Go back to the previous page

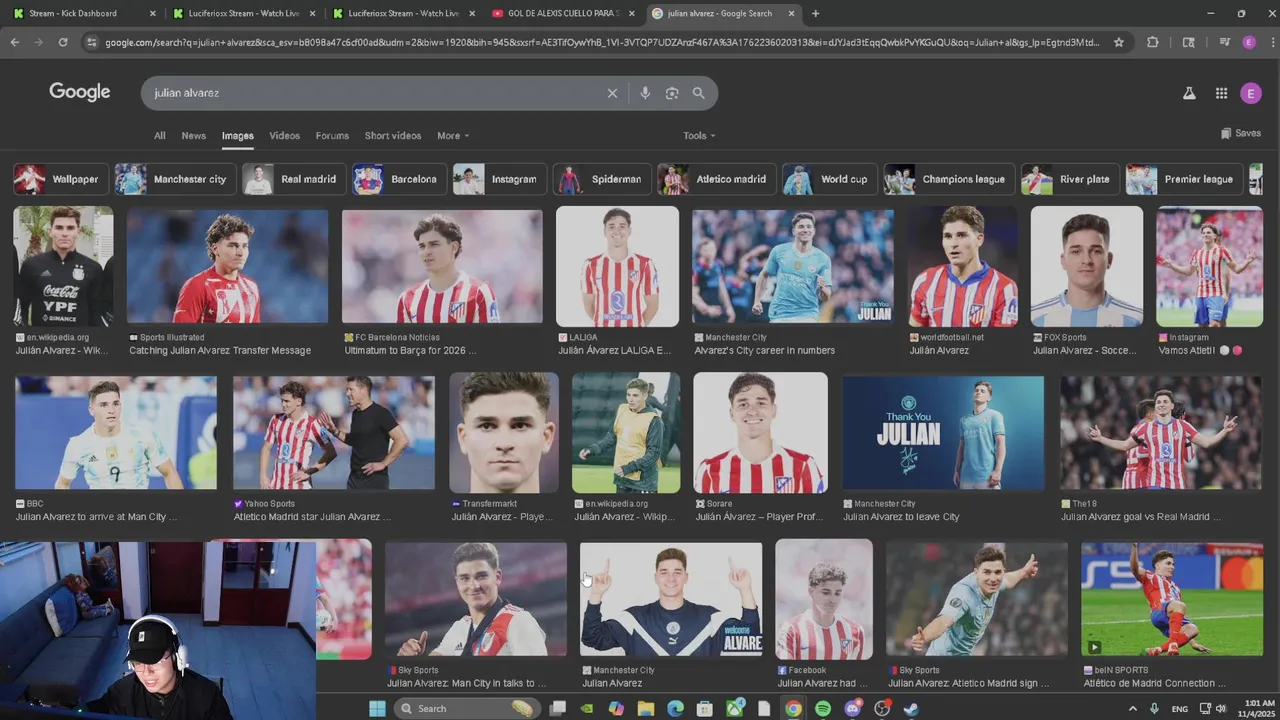click(15, 42)
